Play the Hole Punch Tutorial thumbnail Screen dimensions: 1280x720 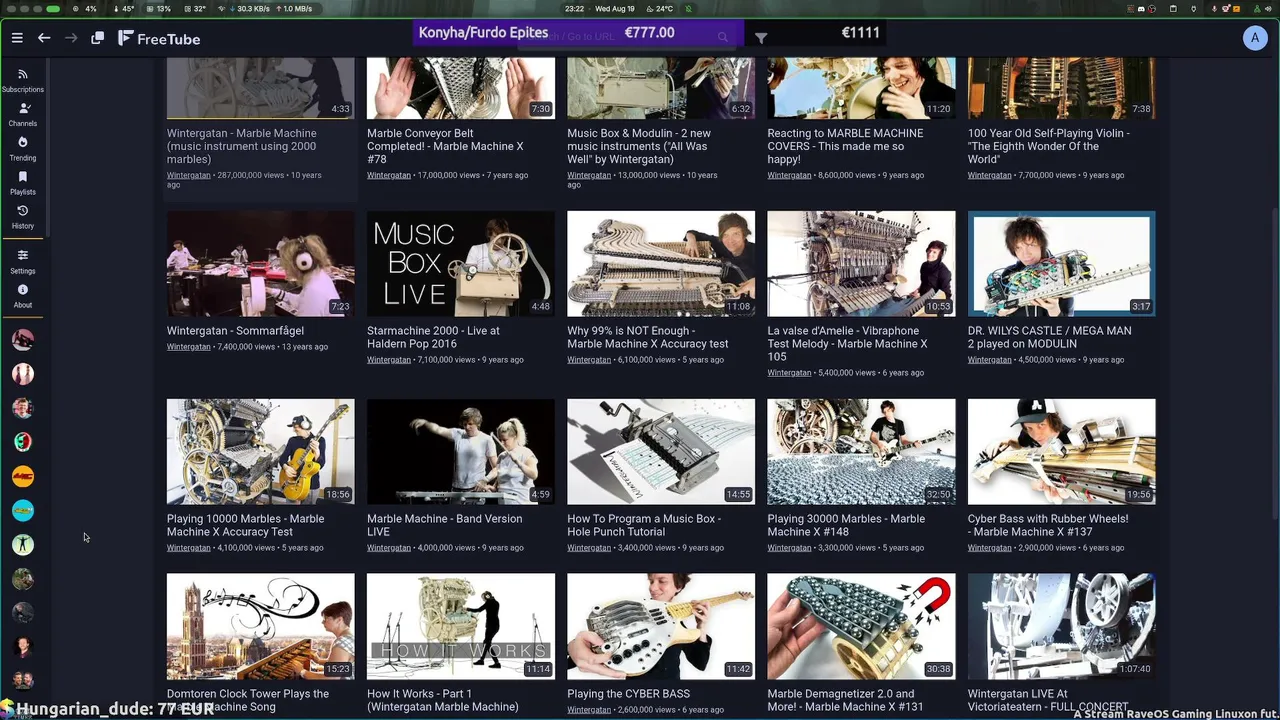click(661, 452)
